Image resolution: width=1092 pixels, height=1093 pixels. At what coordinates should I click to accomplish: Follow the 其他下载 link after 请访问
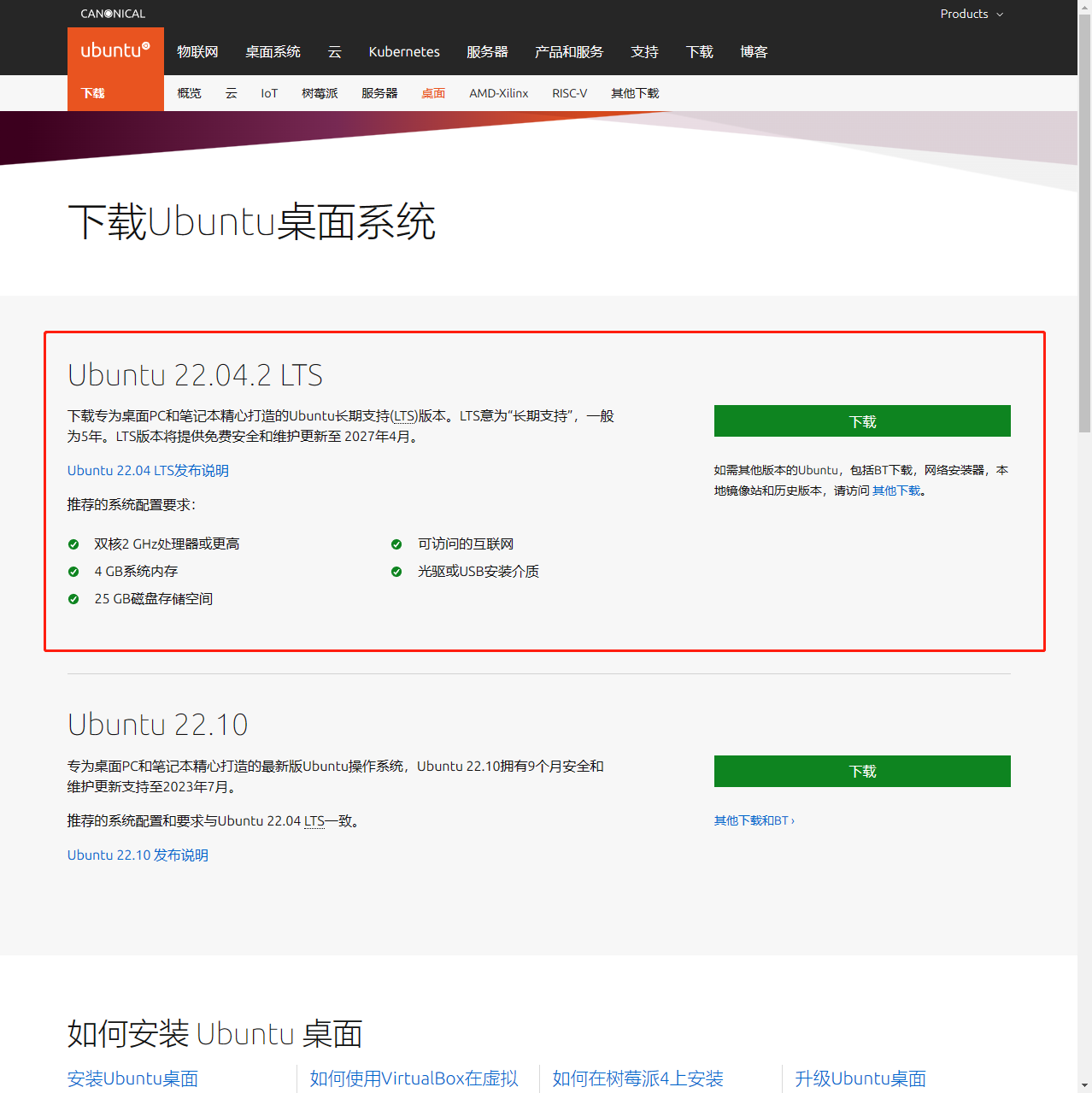tap(896, 491)
